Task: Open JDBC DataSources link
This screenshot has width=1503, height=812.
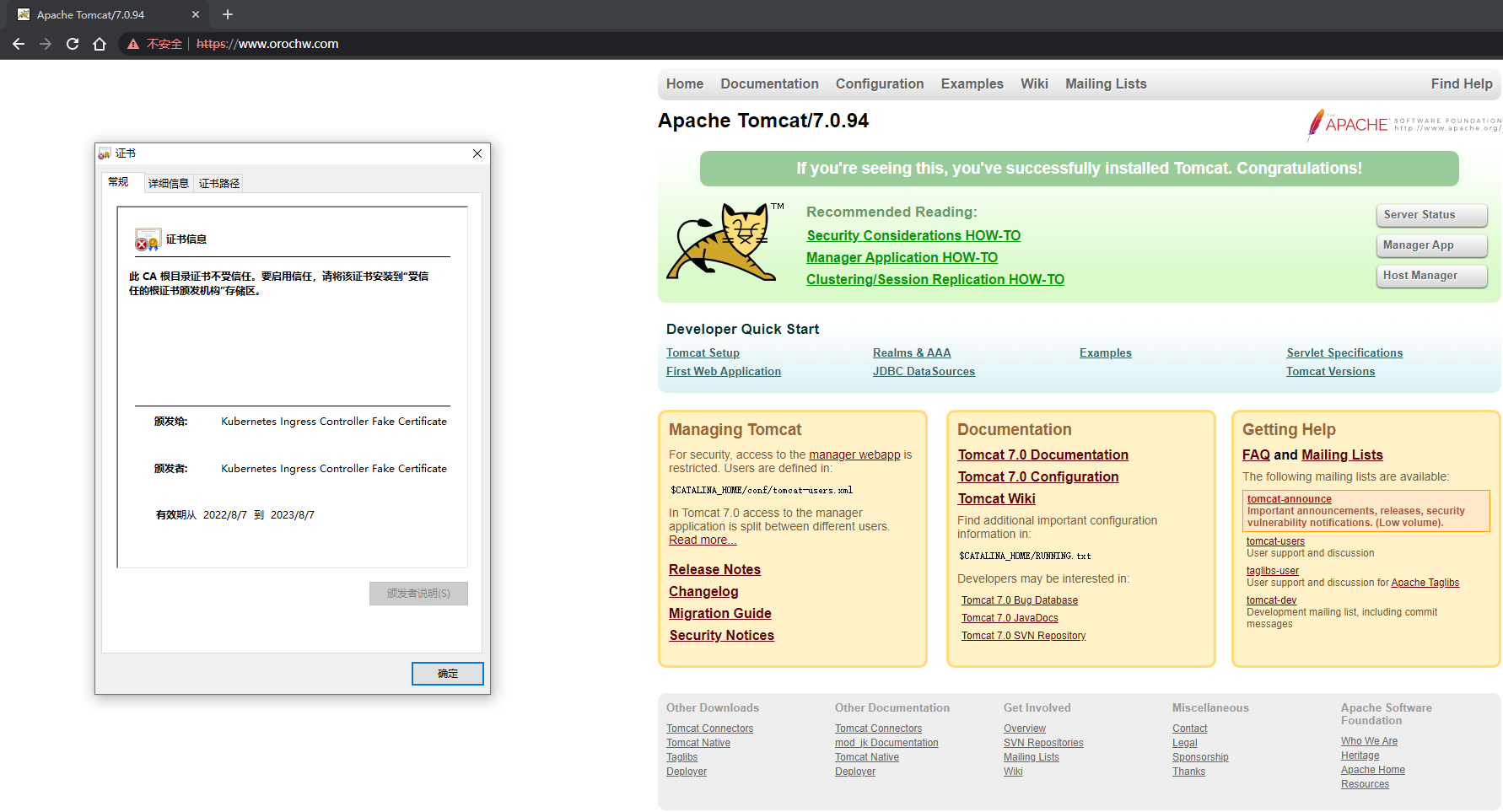Action: (x=924, y=371)
